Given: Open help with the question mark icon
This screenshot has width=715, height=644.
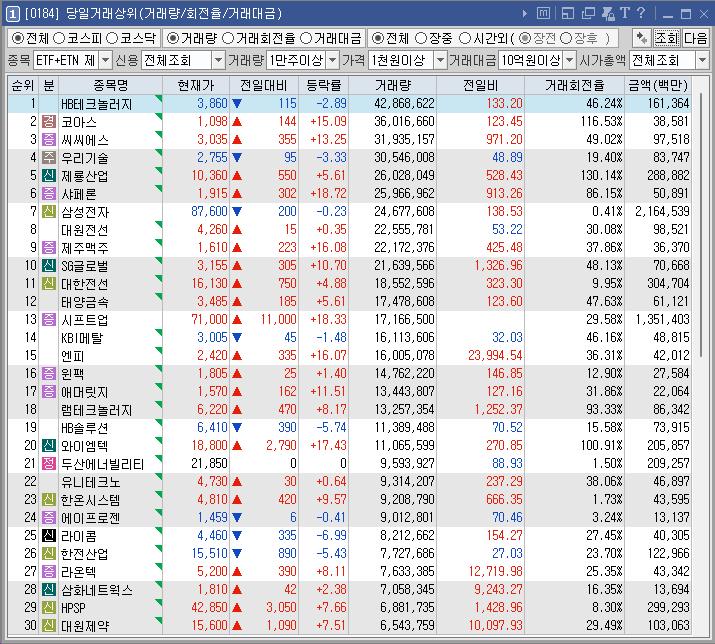Looking at the screenshot, I should click(641, 13).
